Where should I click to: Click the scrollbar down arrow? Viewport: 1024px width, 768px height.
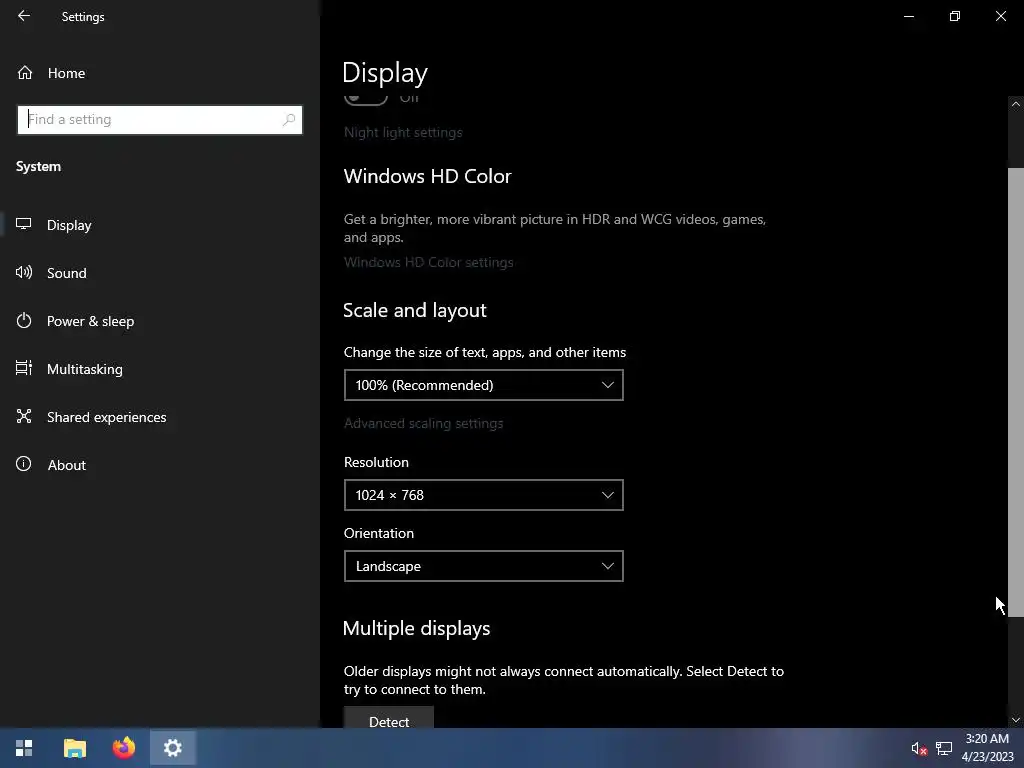pos(1016,720)
